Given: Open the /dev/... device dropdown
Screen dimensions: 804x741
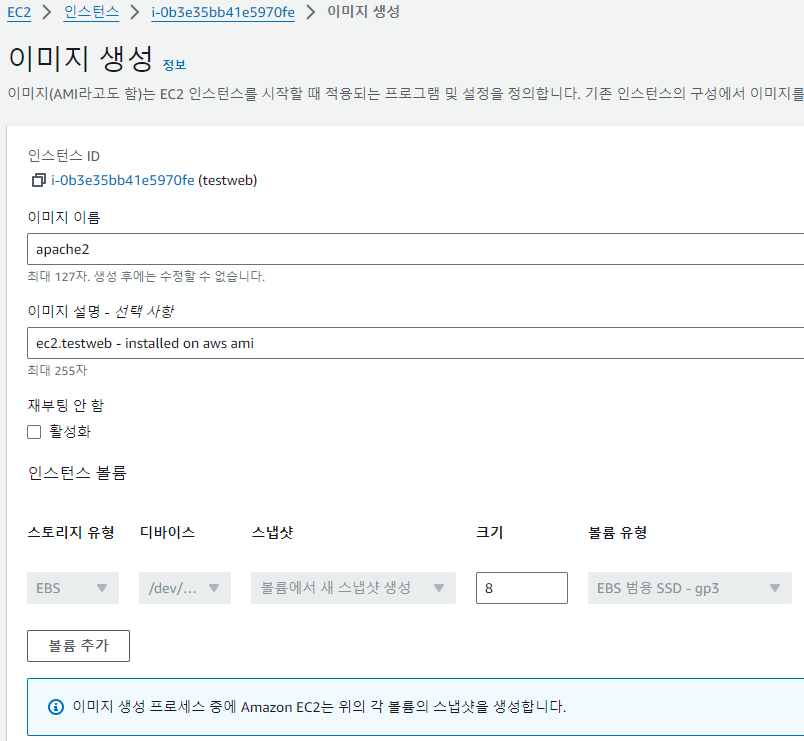Looking at the screenshot, I should pos(185,588).
